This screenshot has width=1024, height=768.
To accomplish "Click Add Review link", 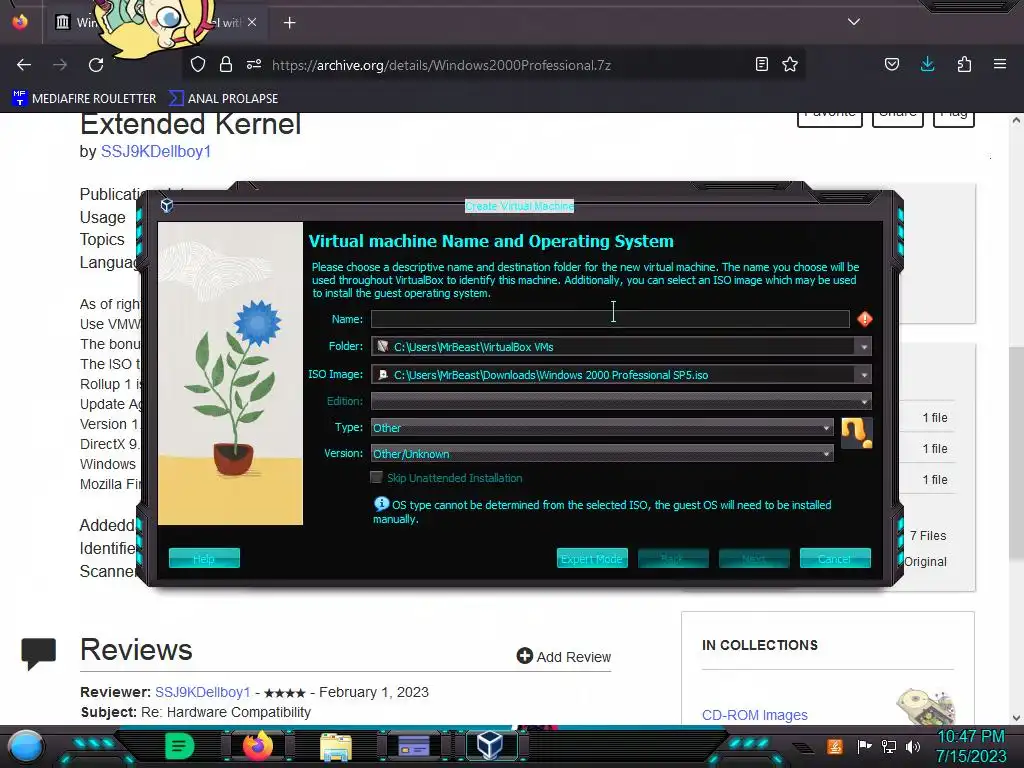I will pos(564,656).
